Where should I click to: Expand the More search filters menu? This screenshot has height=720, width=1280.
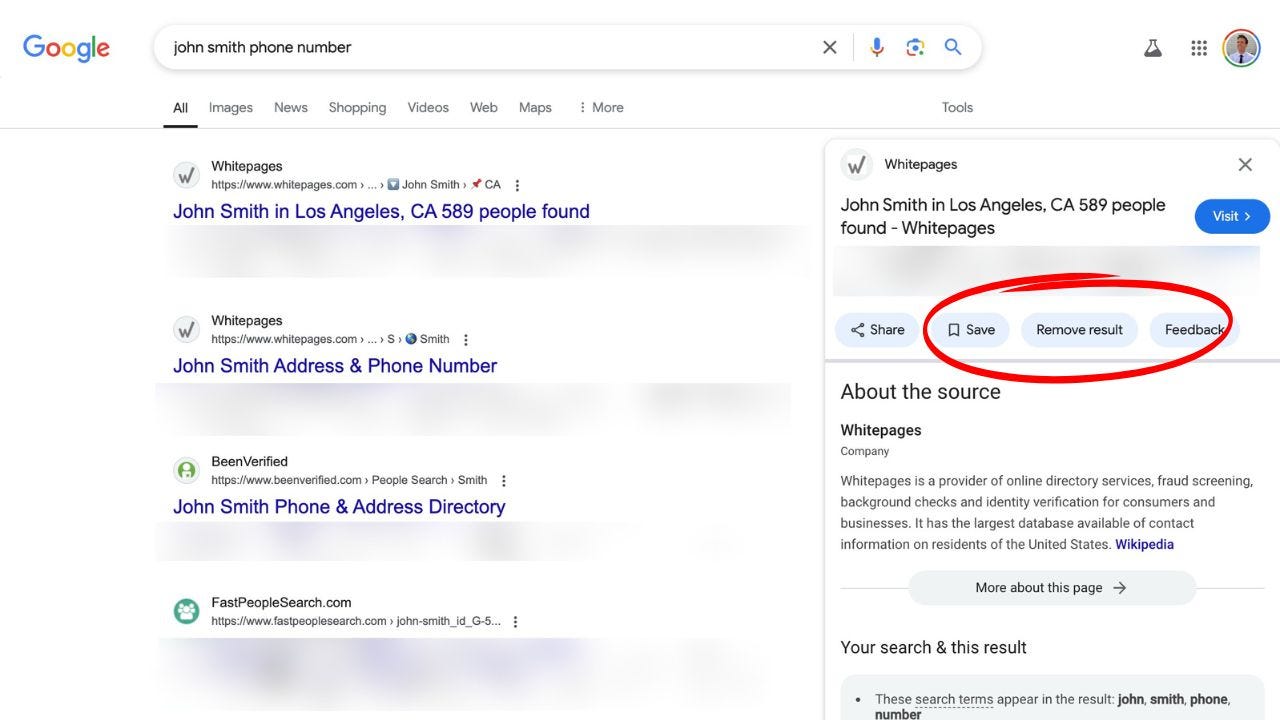pyautogui.click(x=600, y=107)
